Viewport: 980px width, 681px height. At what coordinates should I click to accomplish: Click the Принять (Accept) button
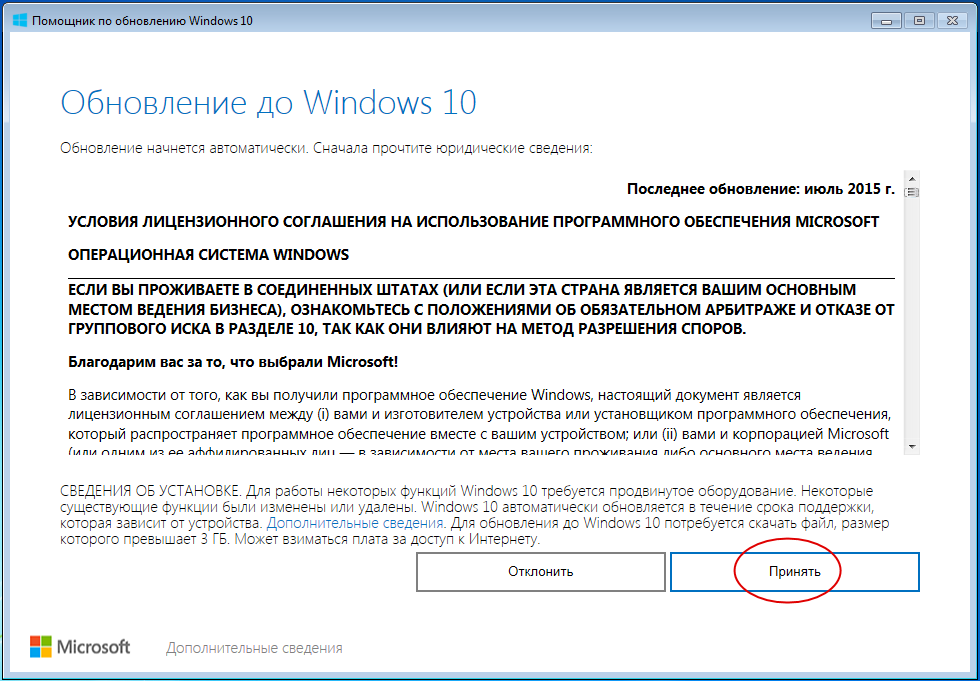(x=794, y=572)
